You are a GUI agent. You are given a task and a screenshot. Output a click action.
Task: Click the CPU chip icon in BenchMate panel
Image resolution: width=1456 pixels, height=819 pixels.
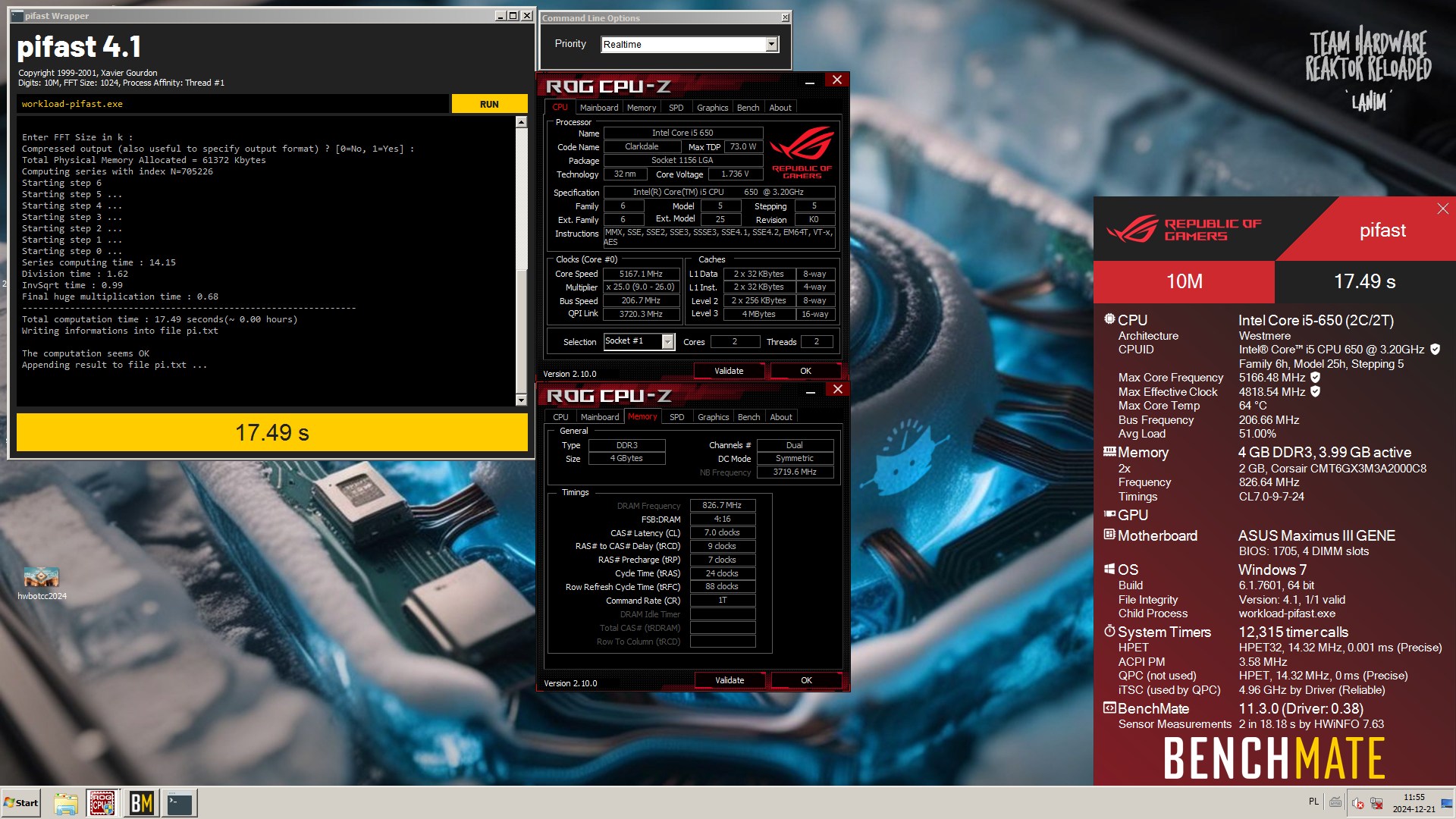[x=1109, y=319]
